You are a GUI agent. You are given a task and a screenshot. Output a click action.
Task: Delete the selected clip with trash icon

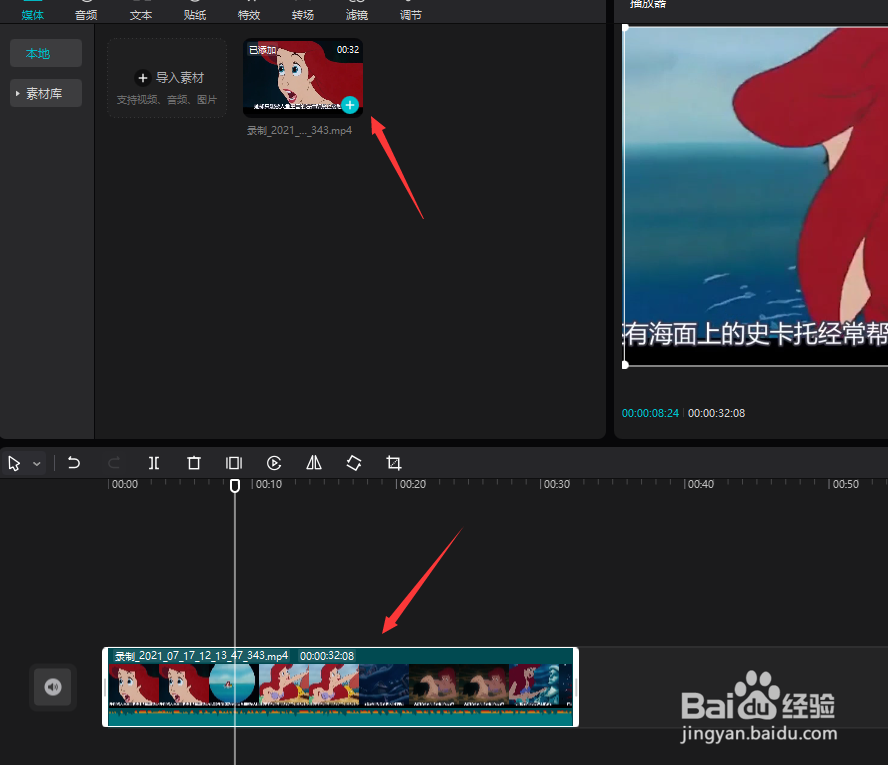click(194, 463)
